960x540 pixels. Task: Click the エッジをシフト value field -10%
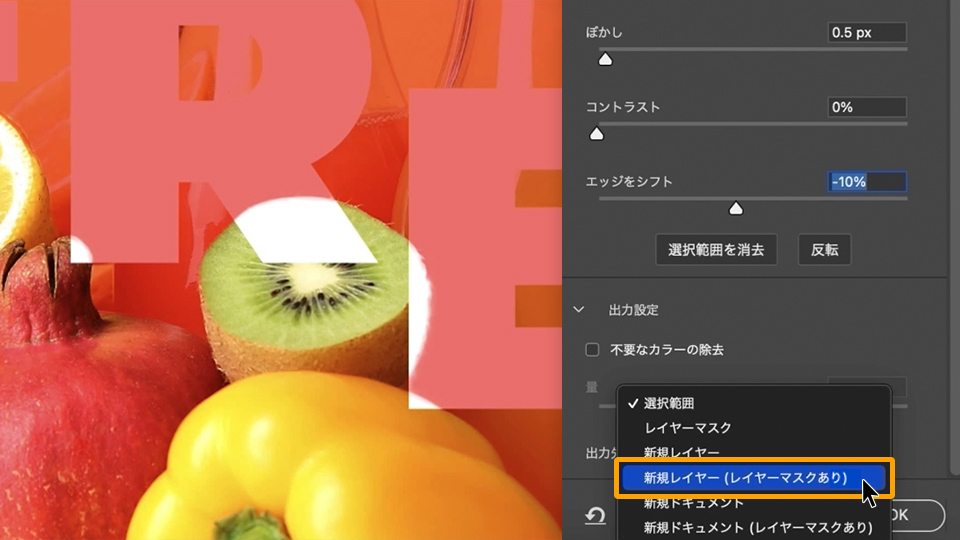[x=867, y=182]
